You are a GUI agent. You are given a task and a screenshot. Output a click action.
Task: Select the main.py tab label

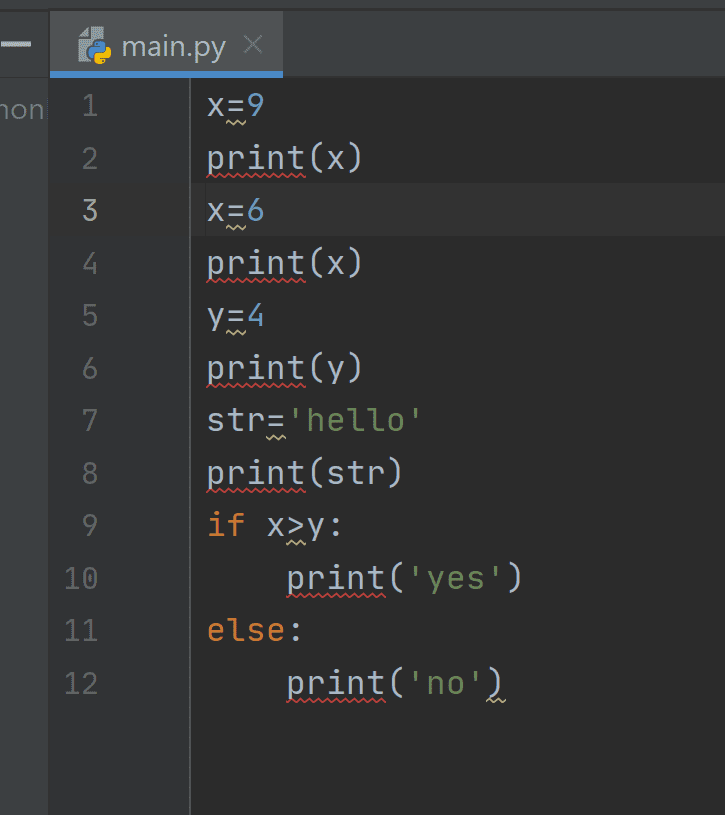click(173, 46)
